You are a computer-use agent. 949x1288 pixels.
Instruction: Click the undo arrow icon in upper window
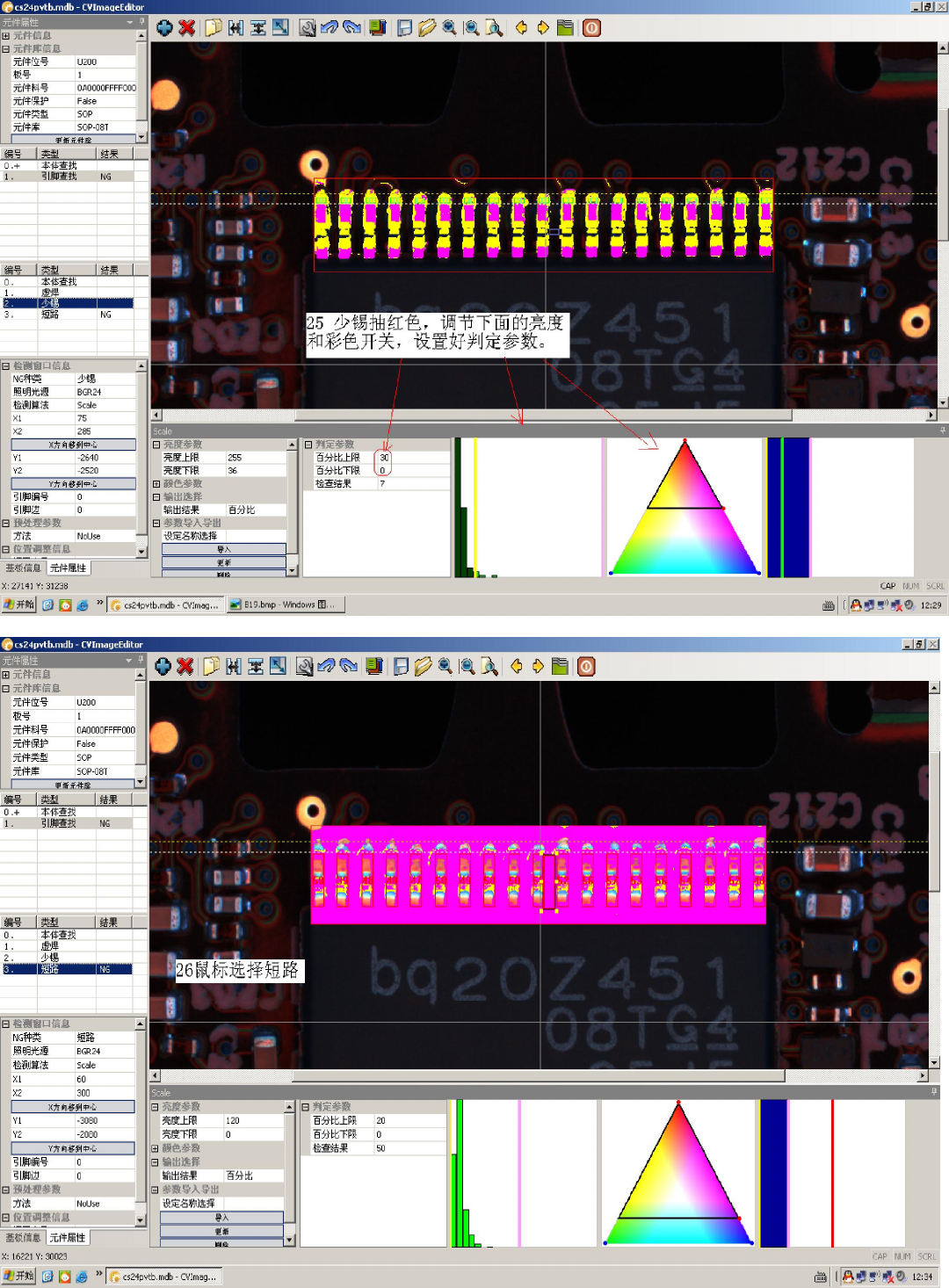330,28
